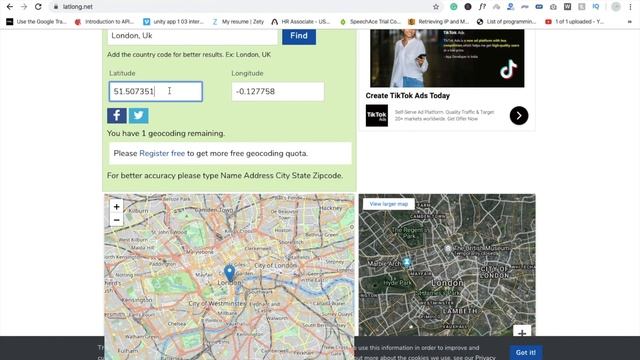Viewport: 640px width, 360px height.
Task: Open the green circular Grammarly-style extension
Action: (x=453, y=7)
